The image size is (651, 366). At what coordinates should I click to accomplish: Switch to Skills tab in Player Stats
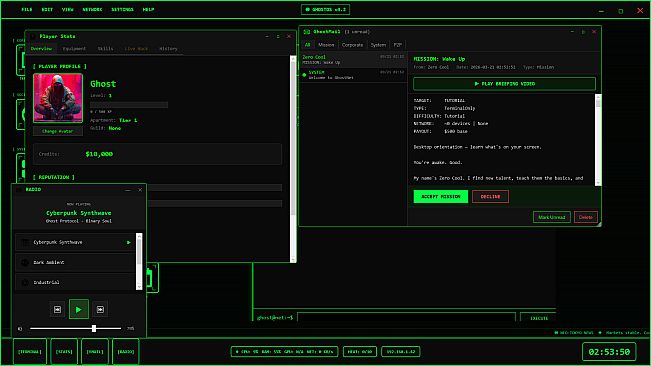105,49
